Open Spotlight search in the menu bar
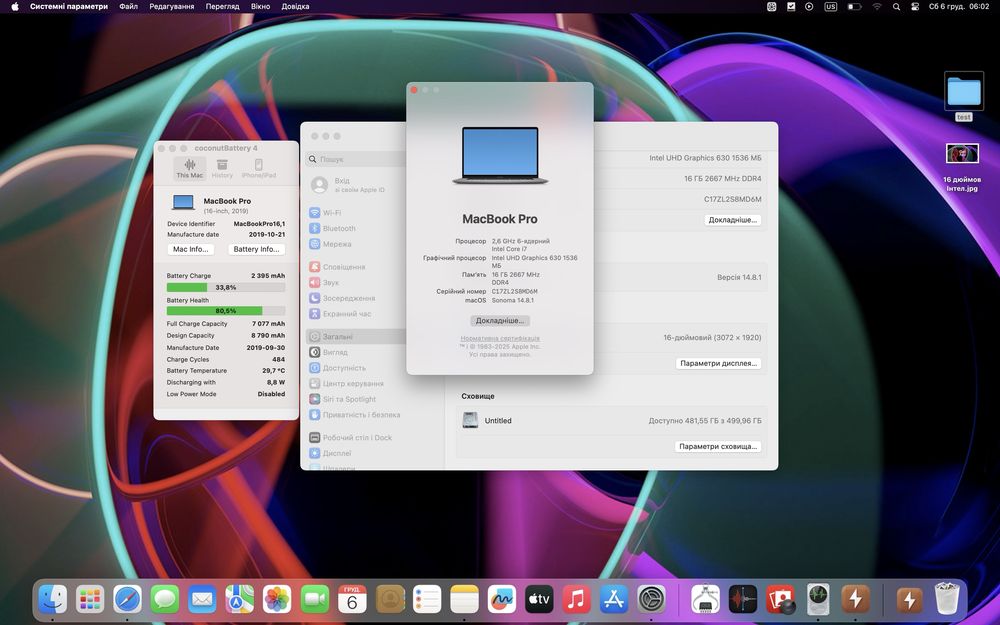The image size is (1000, 625). click(896, 6)
